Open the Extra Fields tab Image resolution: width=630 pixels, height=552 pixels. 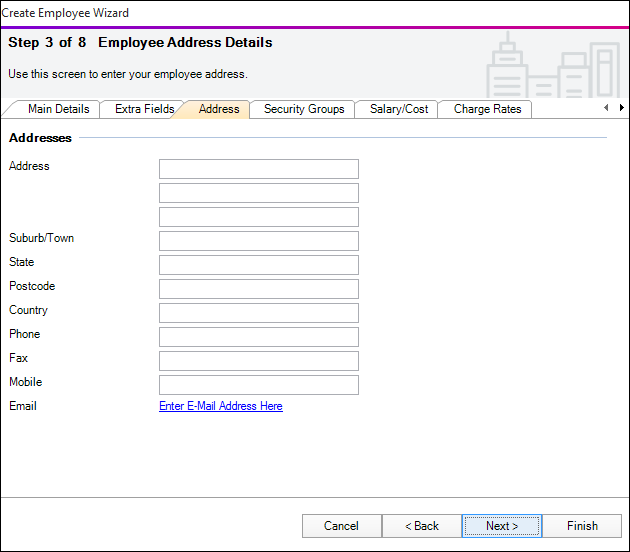click(144, 109)
